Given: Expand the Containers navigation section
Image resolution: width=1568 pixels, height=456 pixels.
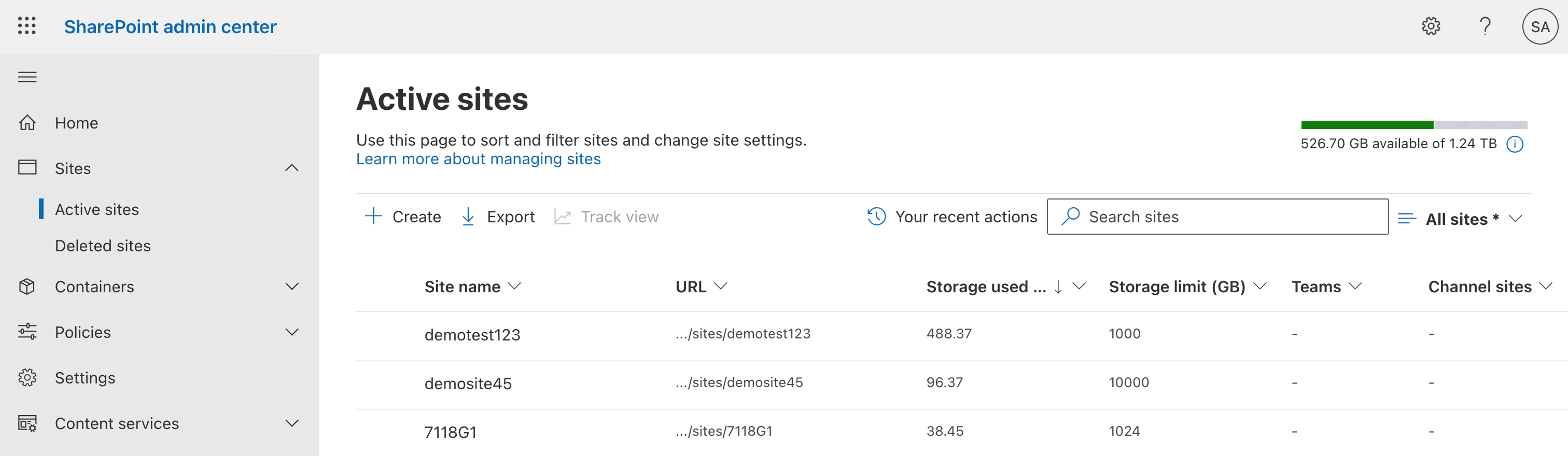Looking at the screenshot, I should pos(292,287).
